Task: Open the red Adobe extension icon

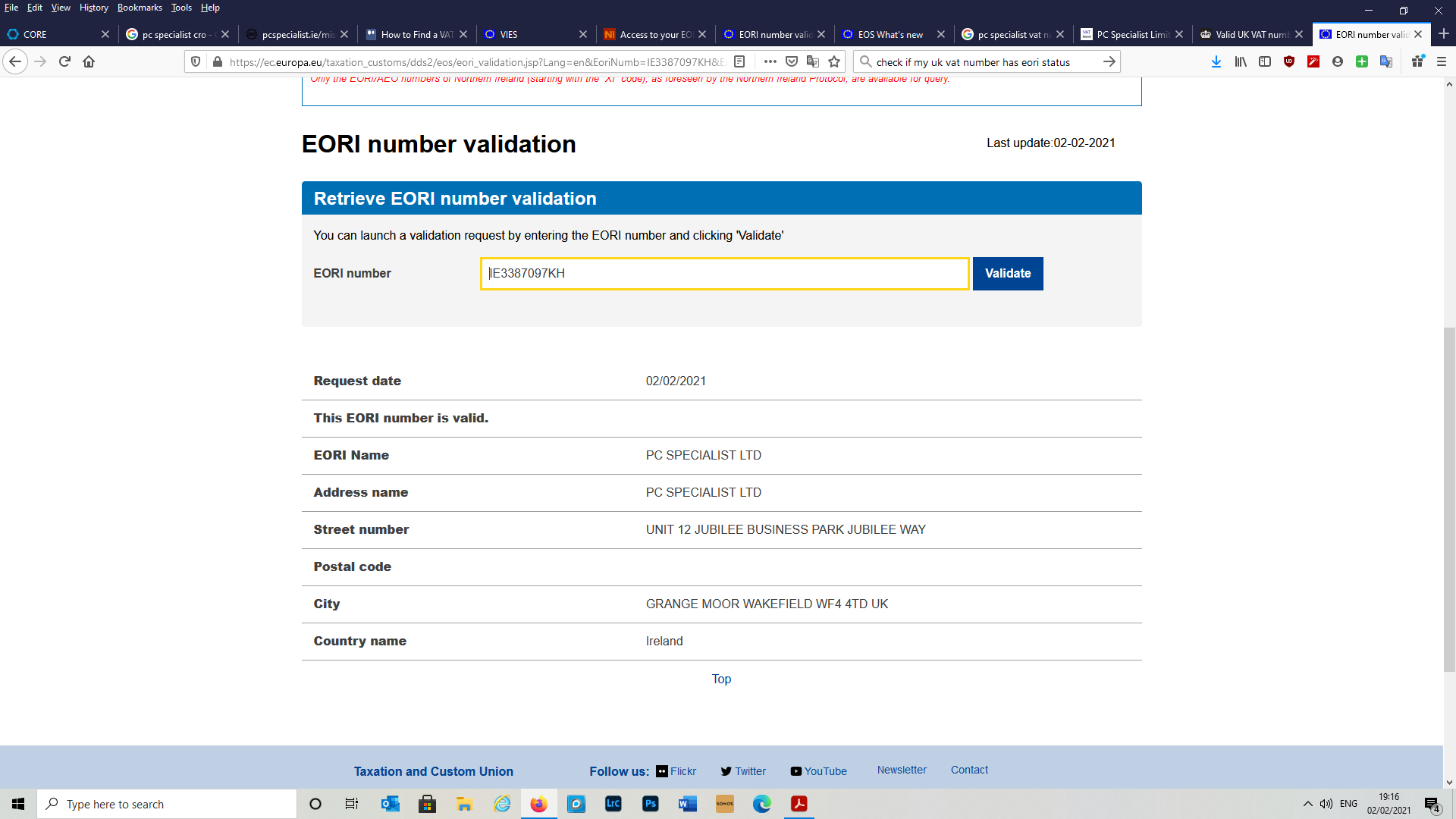Action: (1313, 61)
